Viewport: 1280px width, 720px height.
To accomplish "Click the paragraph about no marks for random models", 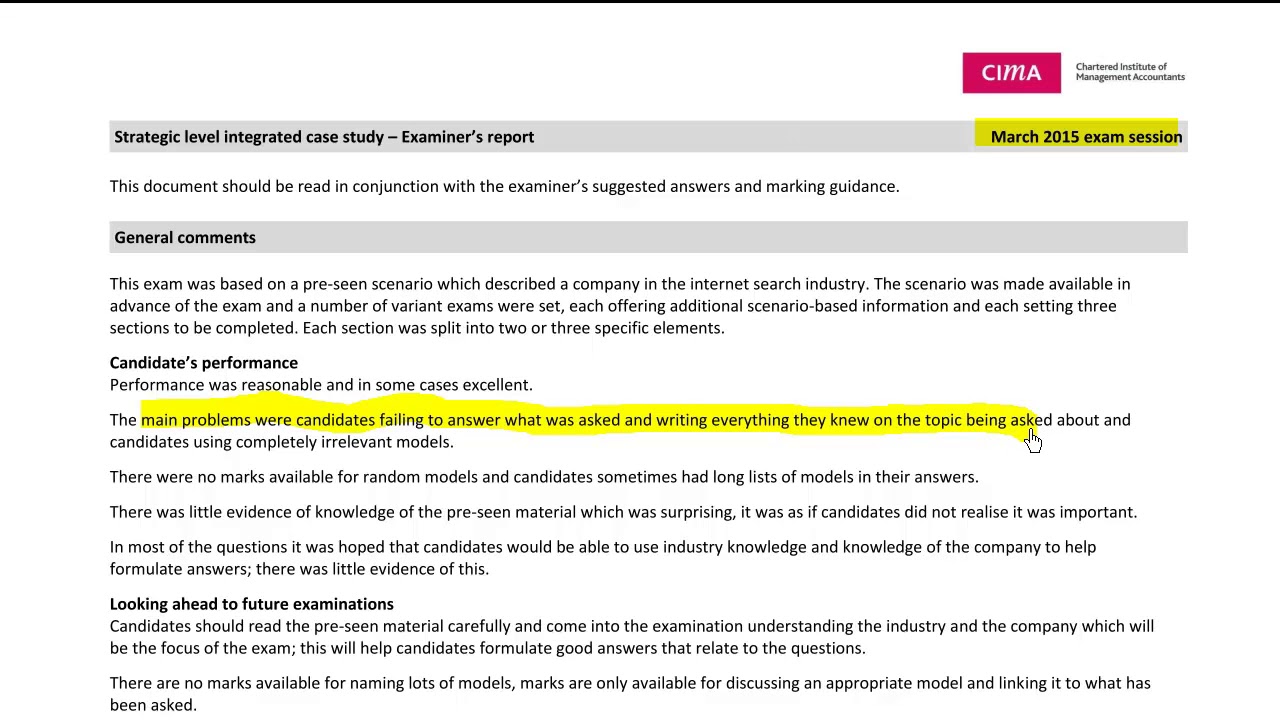I will (x=543, y=477).
